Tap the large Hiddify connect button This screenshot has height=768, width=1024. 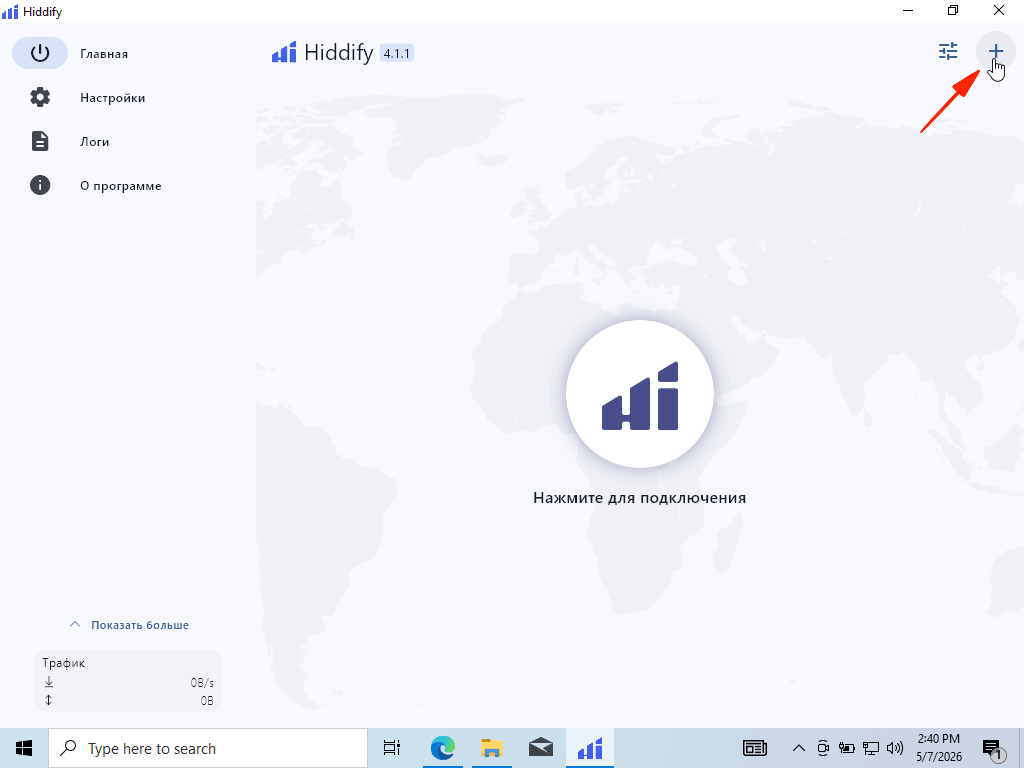pos(640,394)
